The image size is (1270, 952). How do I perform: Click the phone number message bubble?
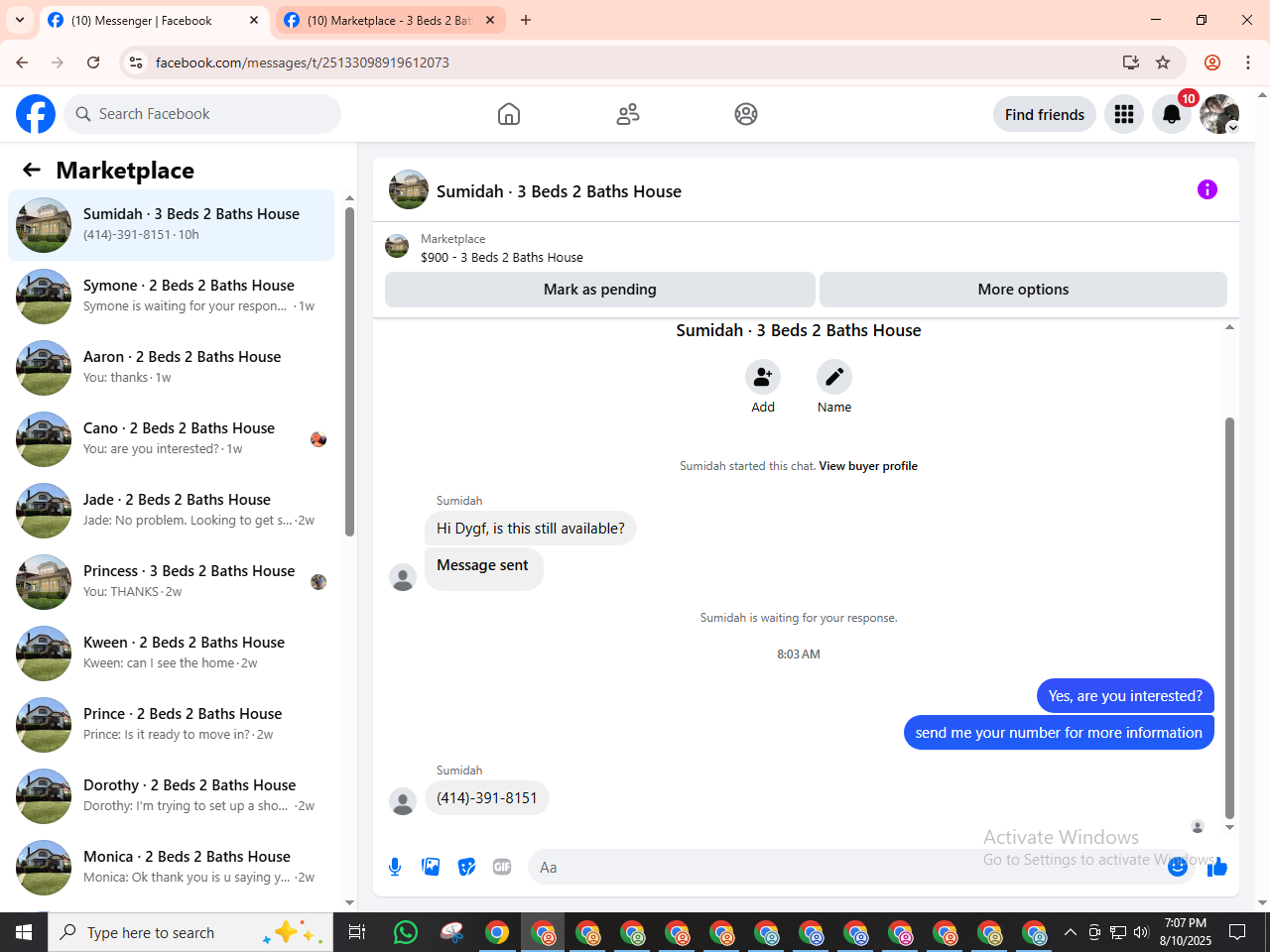[487, 798]
